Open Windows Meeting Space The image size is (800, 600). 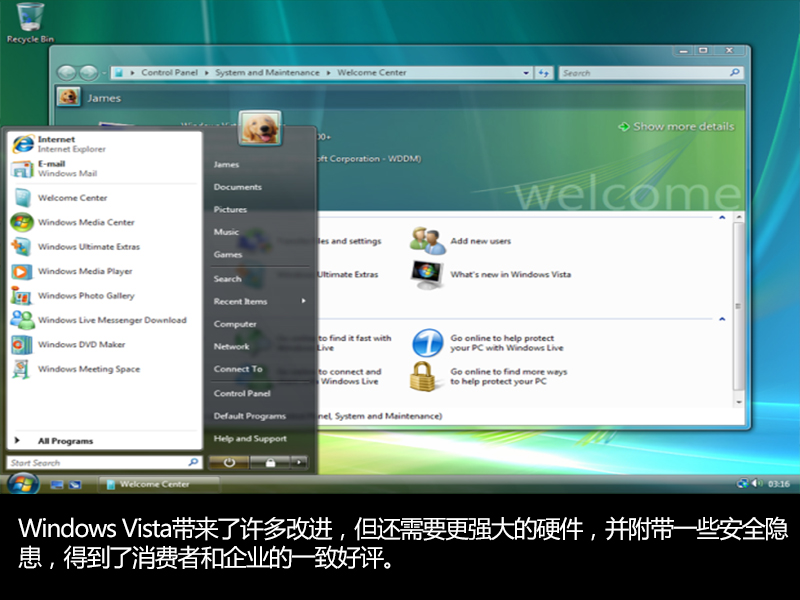pyautogui.click(x=105, y=369)
